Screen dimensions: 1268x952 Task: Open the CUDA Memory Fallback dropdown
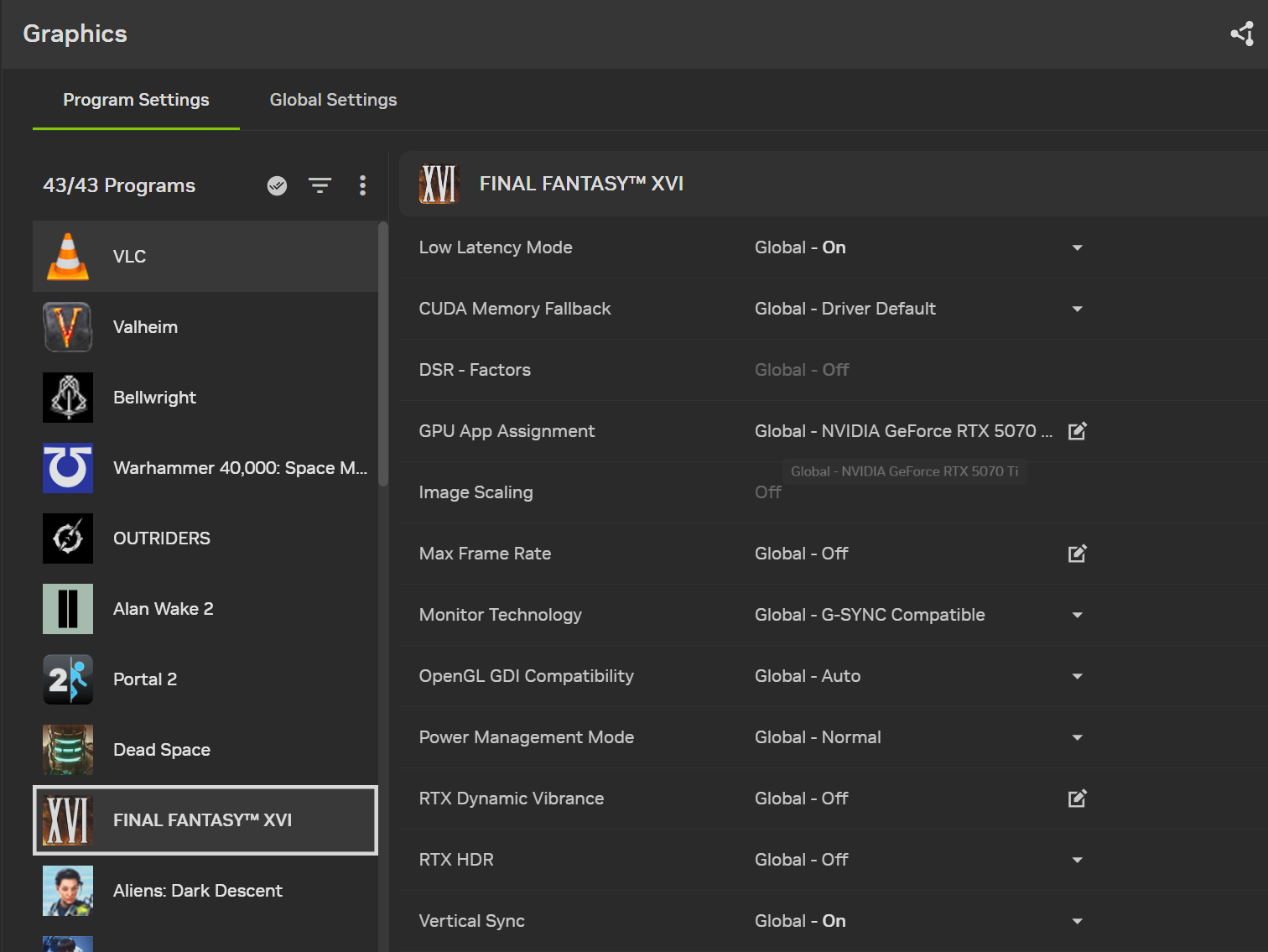[1078, 309]
